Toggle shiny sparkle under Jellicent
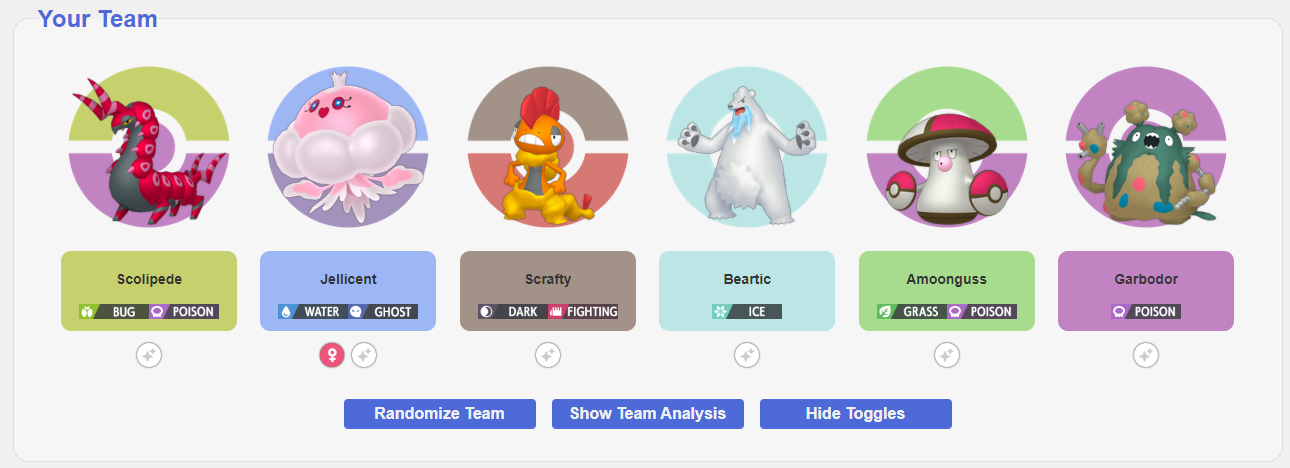Viewport: 1290px width, 468px height. 364,355
